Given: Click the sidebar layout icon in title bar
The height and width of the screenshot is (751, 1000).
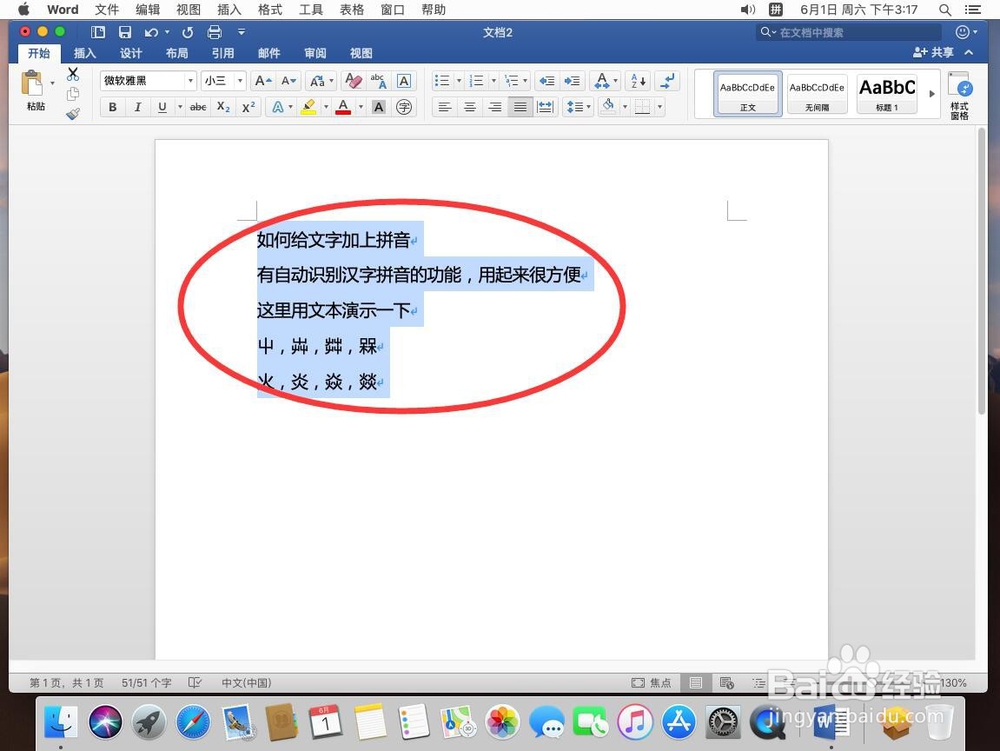Looking at the screenshot, I should pos(98,32).
